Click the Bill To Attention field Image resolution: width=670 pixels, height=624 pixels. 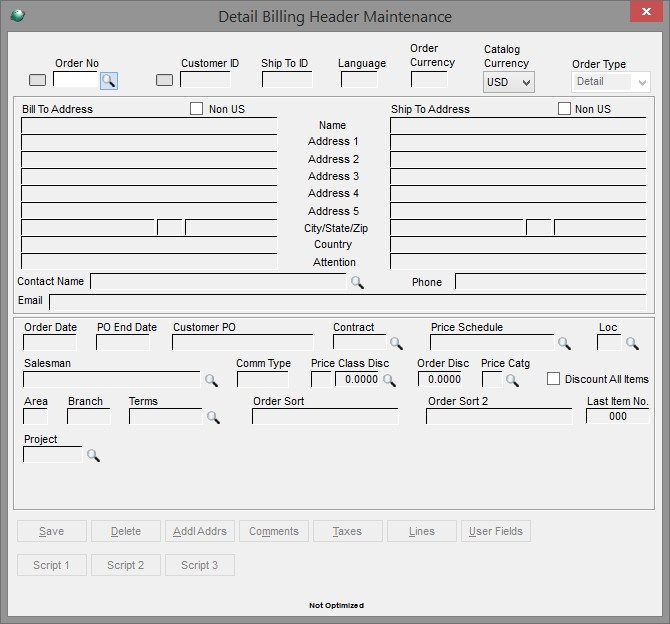pos(149,262)
